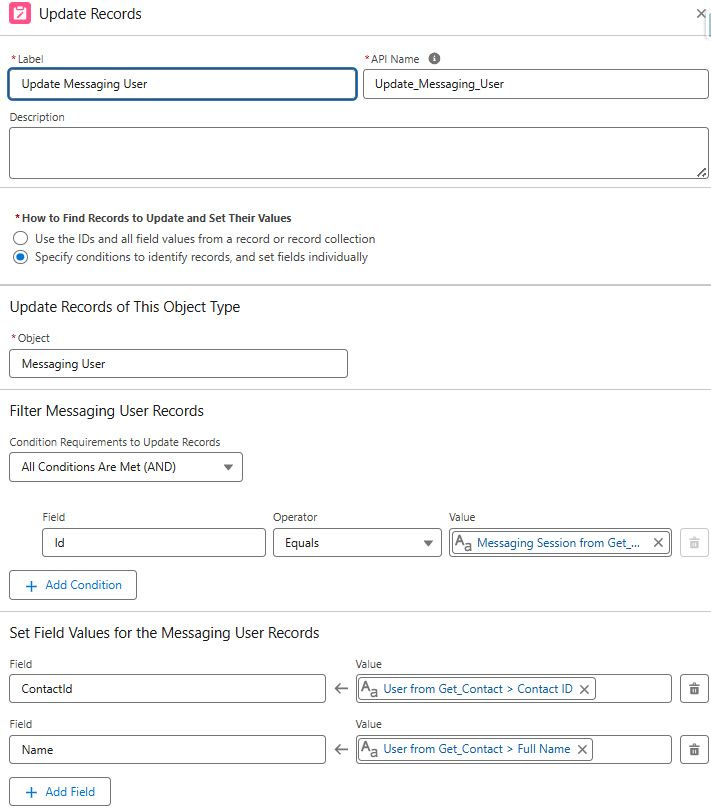This screenshot has height=811, width=711.
Task: Delete the Id filter condition row
Action: (694, 542)
